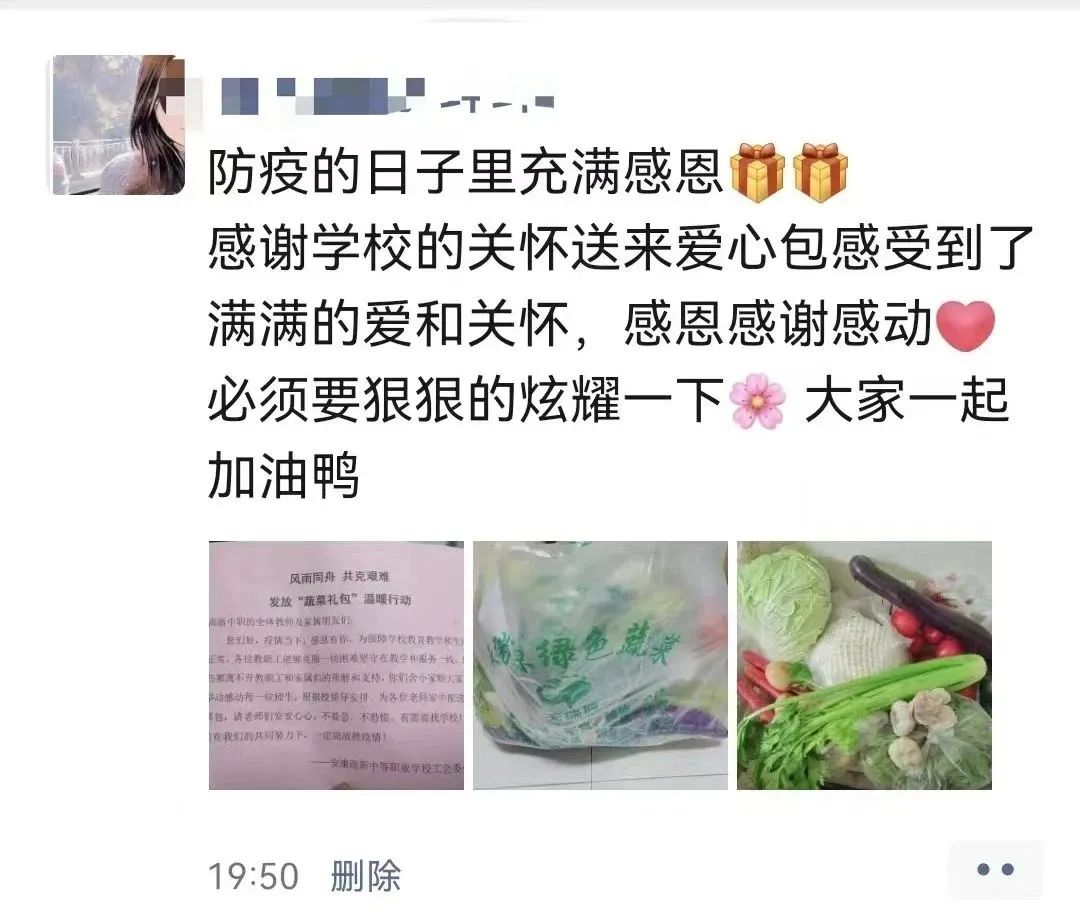The height and width of the screenshot is (924, 1080).
Task: Tap the phrase 大家一起
Action: 907,400
